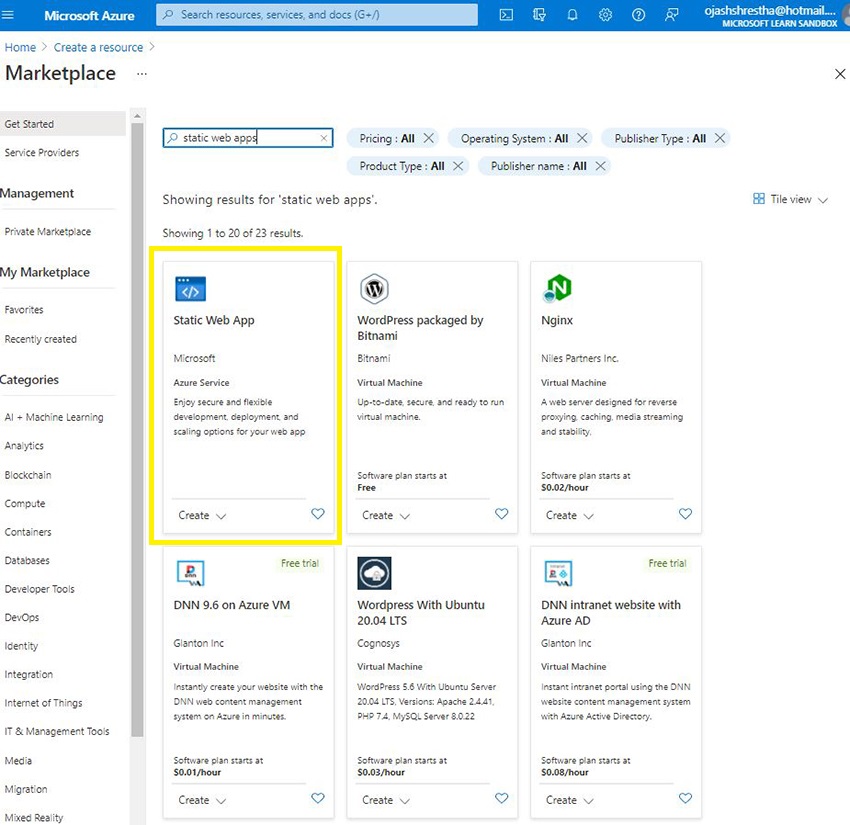The image size is (850, 825).
Task: Select Get Started in sidebar
Action: 63,124
